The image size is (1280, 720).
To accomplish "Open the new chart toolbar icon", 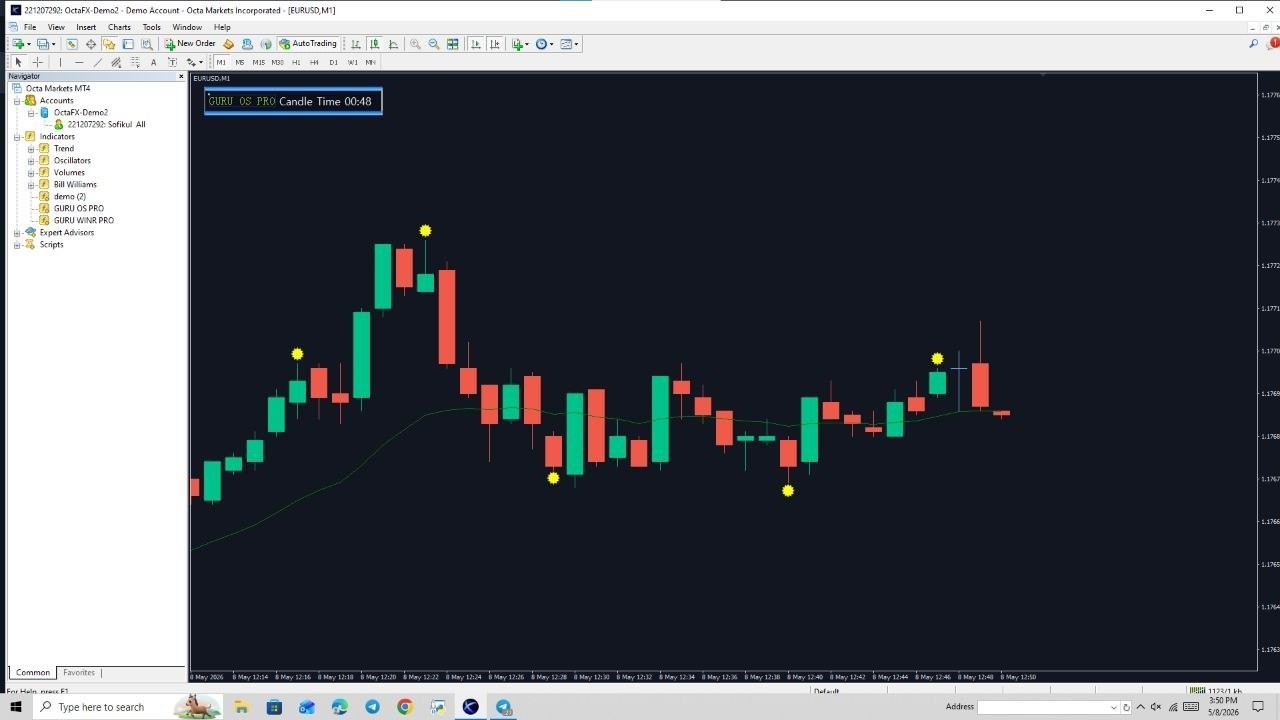I will pyautogui.click(x=18, y=44).
